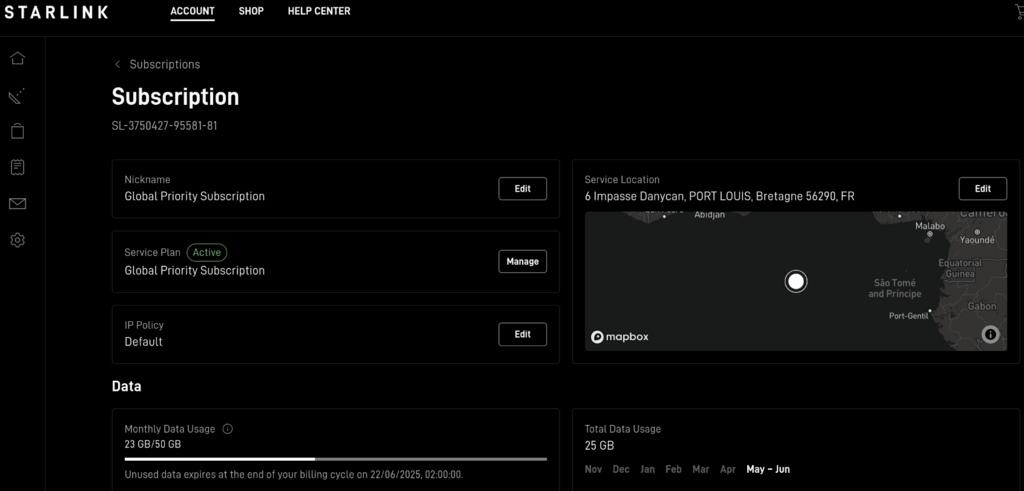This screenshot has width=1024, height=491.
Task: Click the map attribution info icon
Action: 990,335
